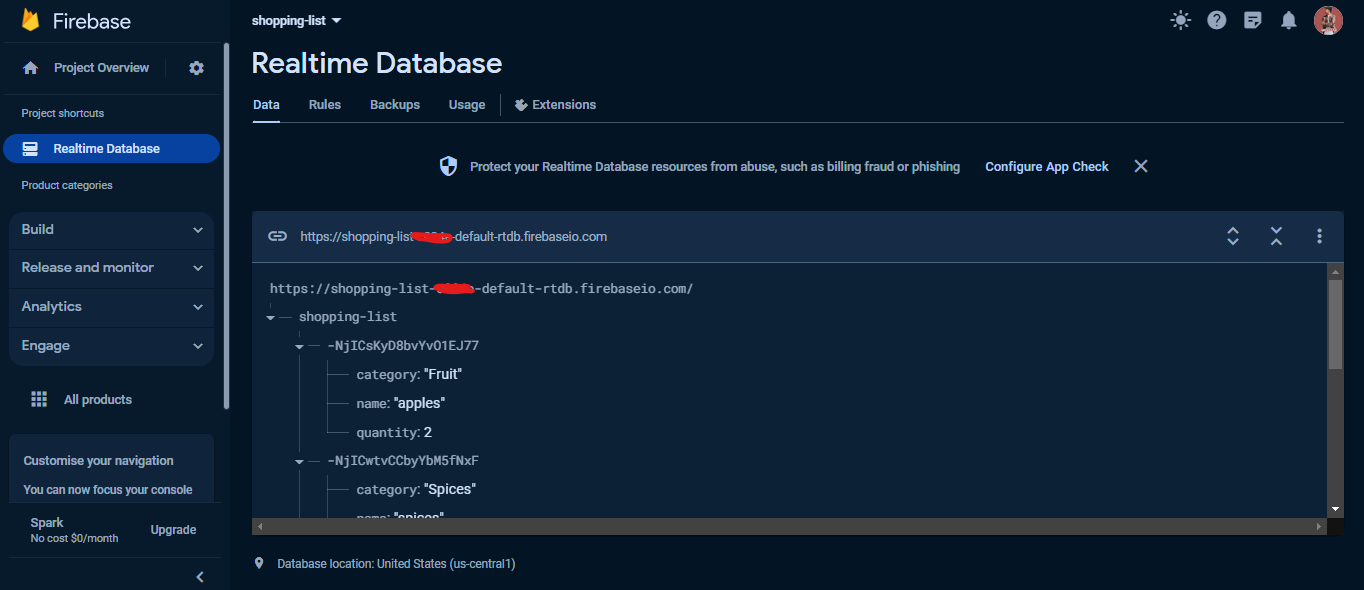The height and width of the screenshot is (590, 1364).
Task: Click the App Check shield icon
Action: click(x=449, y=166)
